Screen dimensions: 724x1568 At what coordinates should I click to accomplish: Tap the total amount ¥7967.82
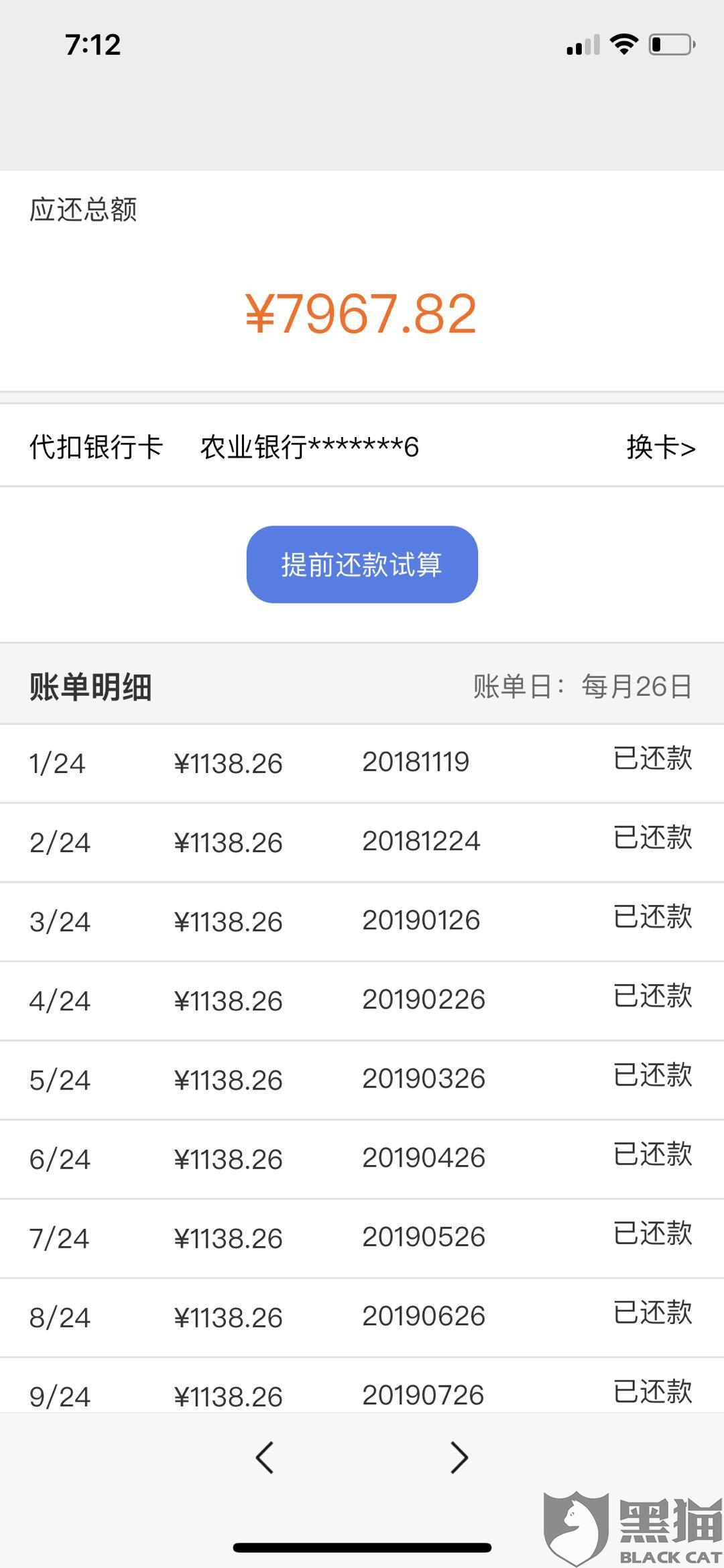click(x=361, y=314)
